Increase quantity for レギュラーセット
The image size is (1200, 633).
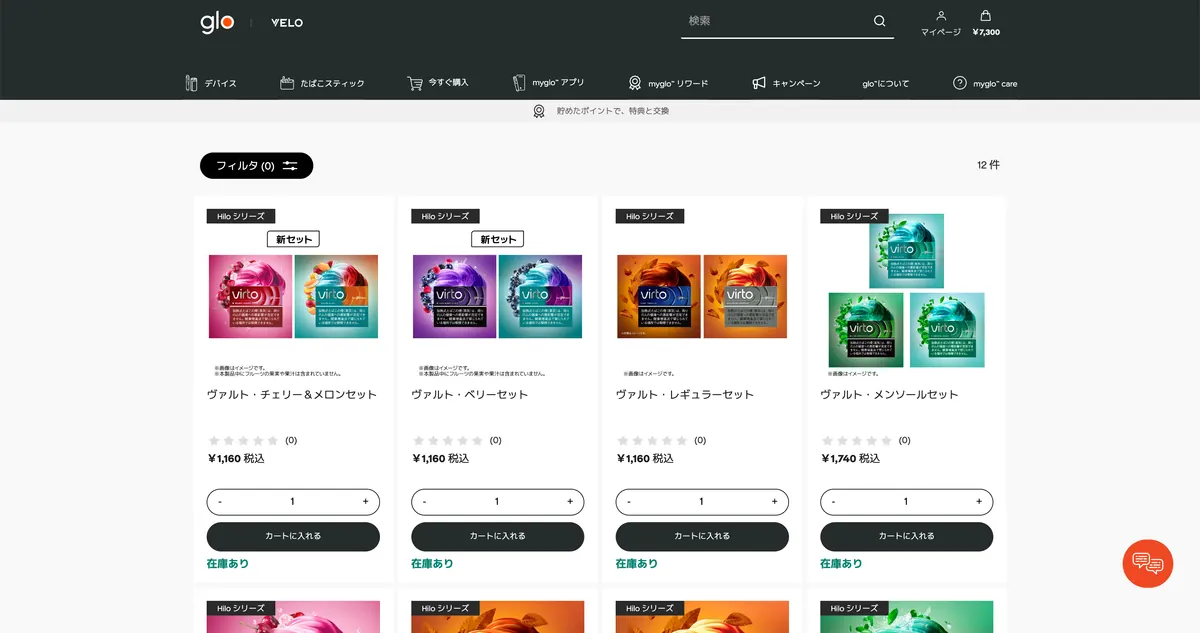tap(774, 502)
